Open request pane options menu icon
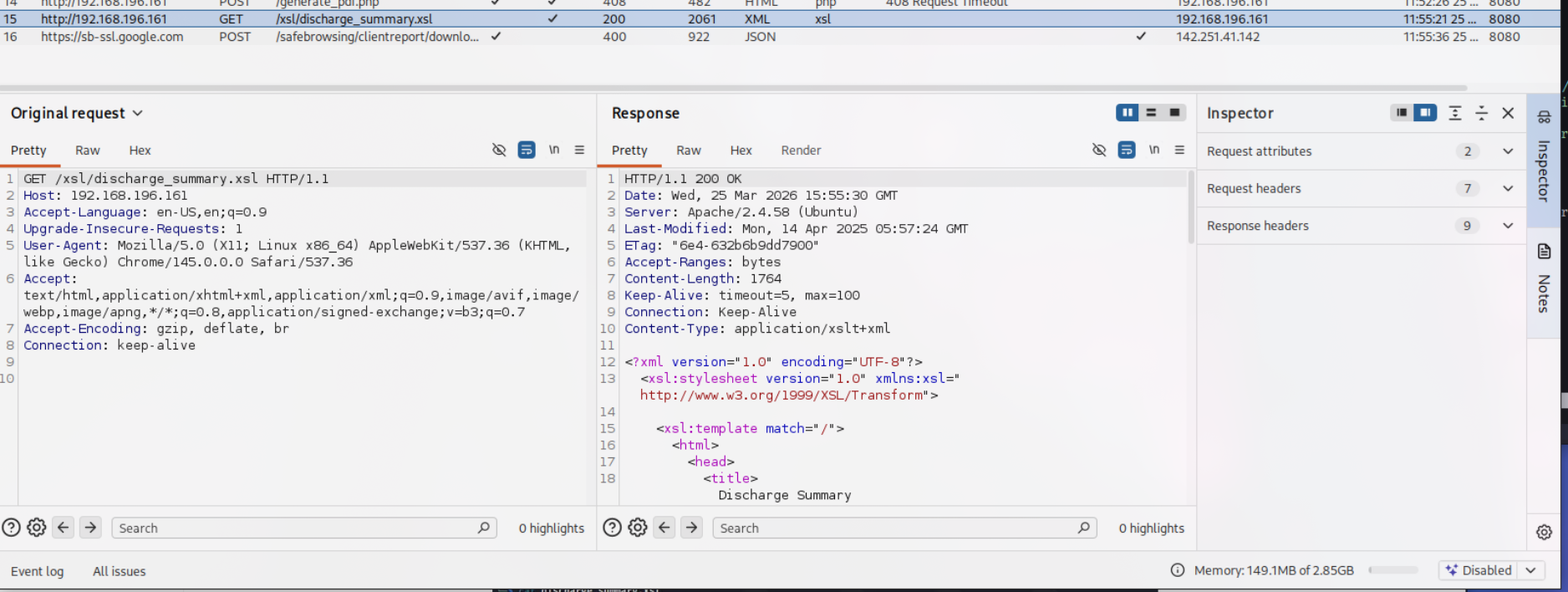 [x=579, y=150]
